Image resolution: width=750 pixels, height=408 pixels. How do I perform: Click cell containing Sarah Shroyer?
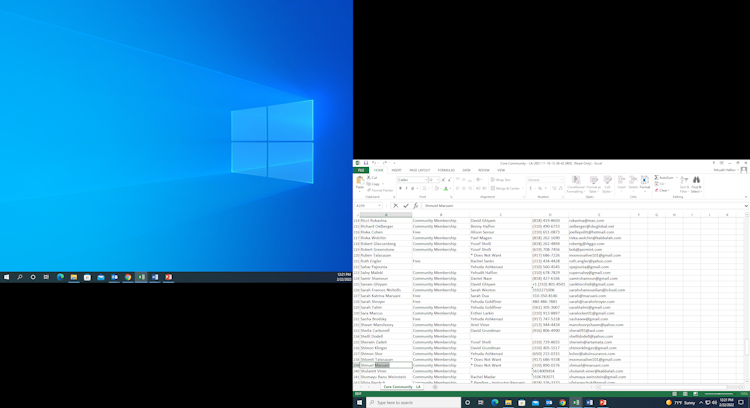[386, 301]
